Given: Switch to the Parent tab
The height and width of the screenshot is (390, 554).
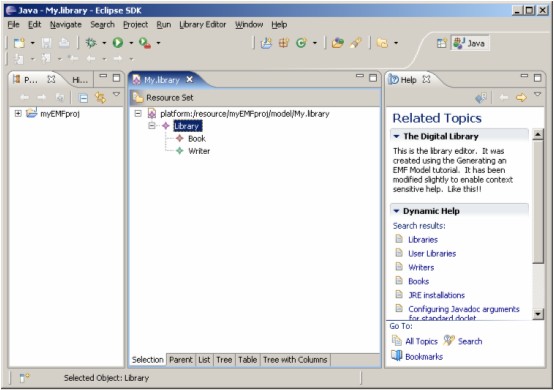Looking at the screenshot, I should 181,360.
